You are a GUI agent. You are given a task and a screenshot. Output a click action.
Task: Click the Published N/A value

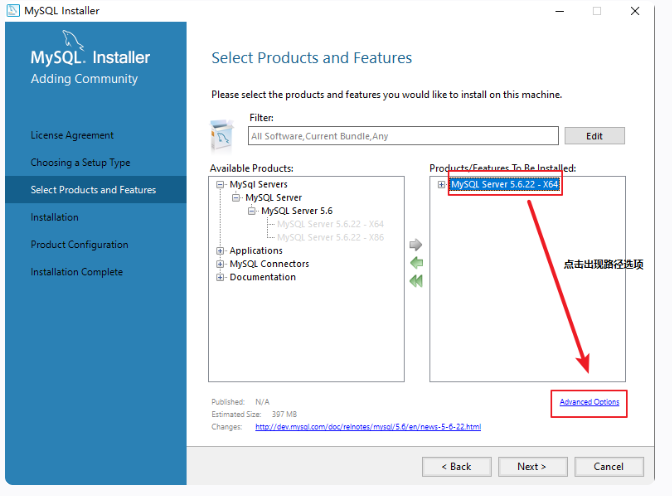pos(262,402)
